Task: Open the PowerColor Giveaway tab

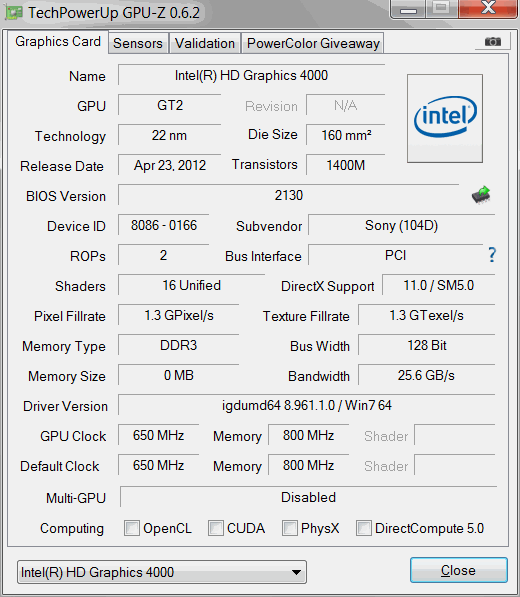Action: pos(313,43)
